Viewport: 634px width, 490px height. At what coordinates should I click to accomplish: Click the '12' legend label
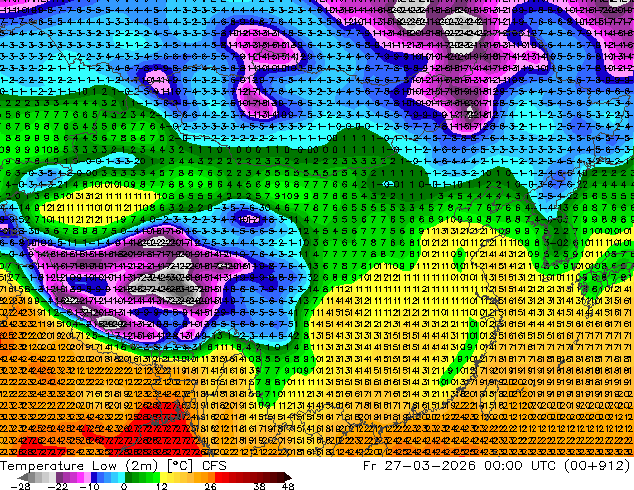(162, 486)
